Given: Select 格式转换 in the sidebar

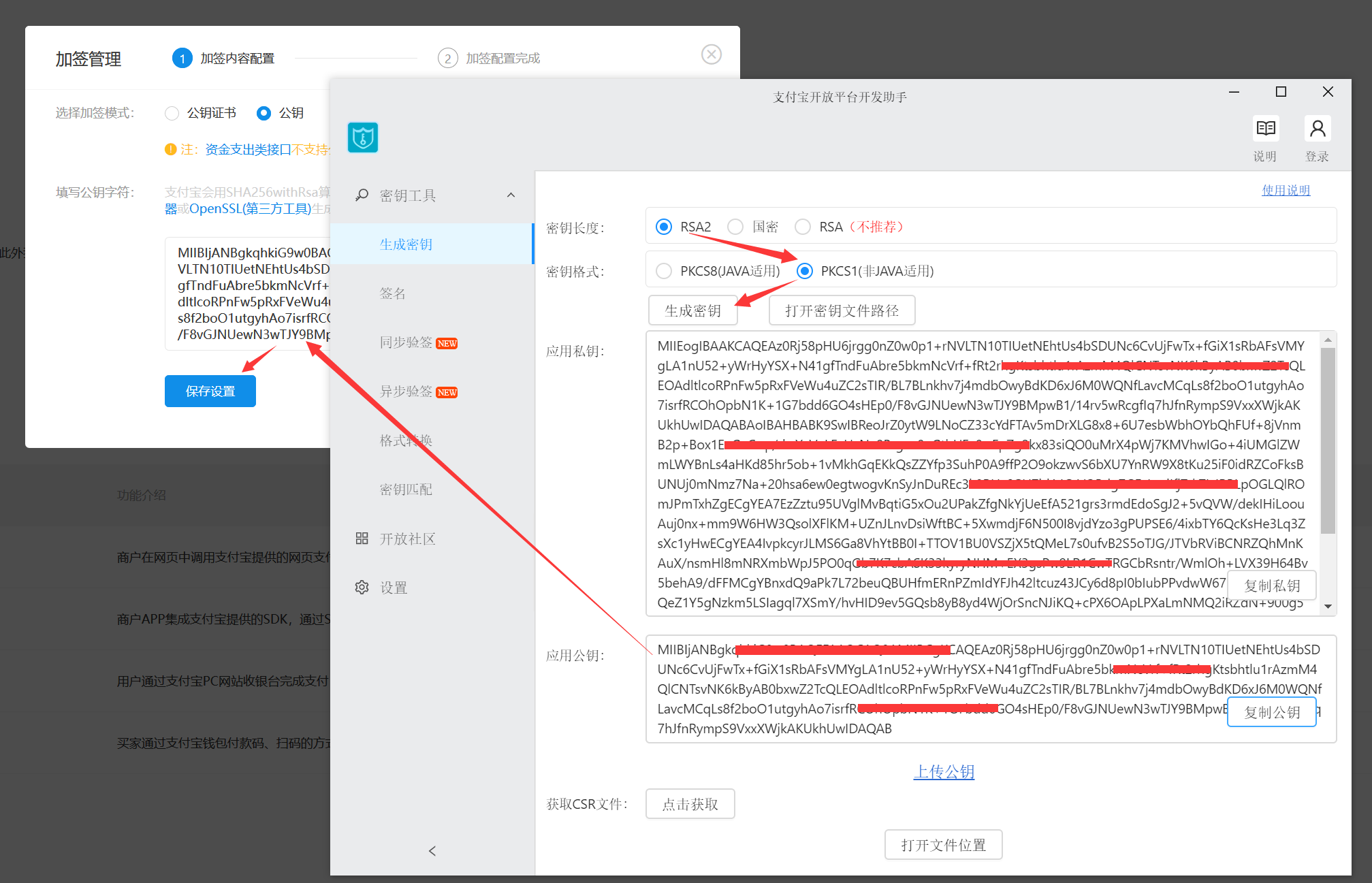Looking at the screenshot, I should coord(405,440).
